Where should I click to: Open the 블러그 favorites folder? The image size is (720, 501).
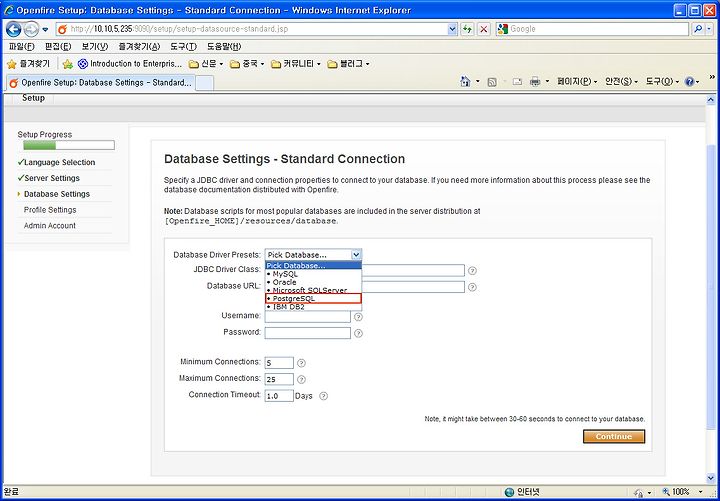tap(348, 64)
